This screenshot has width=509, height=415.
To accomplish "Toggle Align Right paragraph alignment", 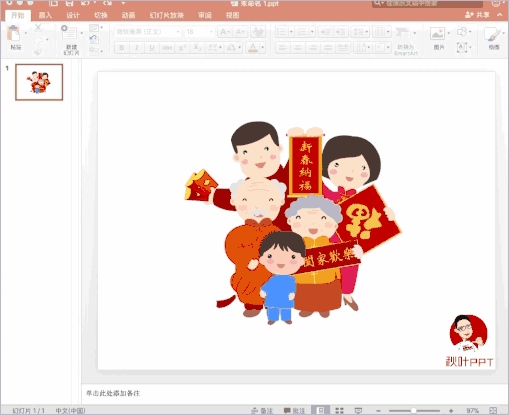I will pyautogui.click(x=313, y=48).
